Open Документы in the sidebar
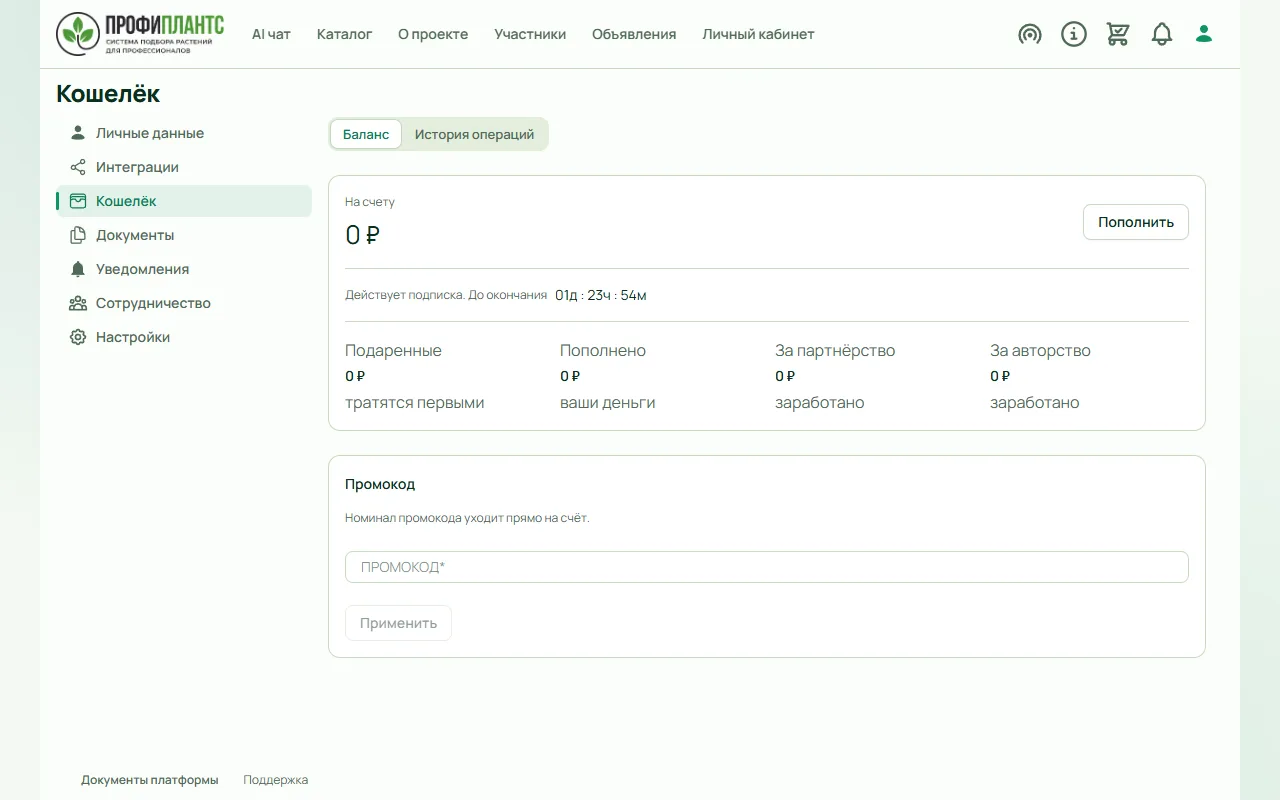The image size is (1280, 800). click(184, 235)
